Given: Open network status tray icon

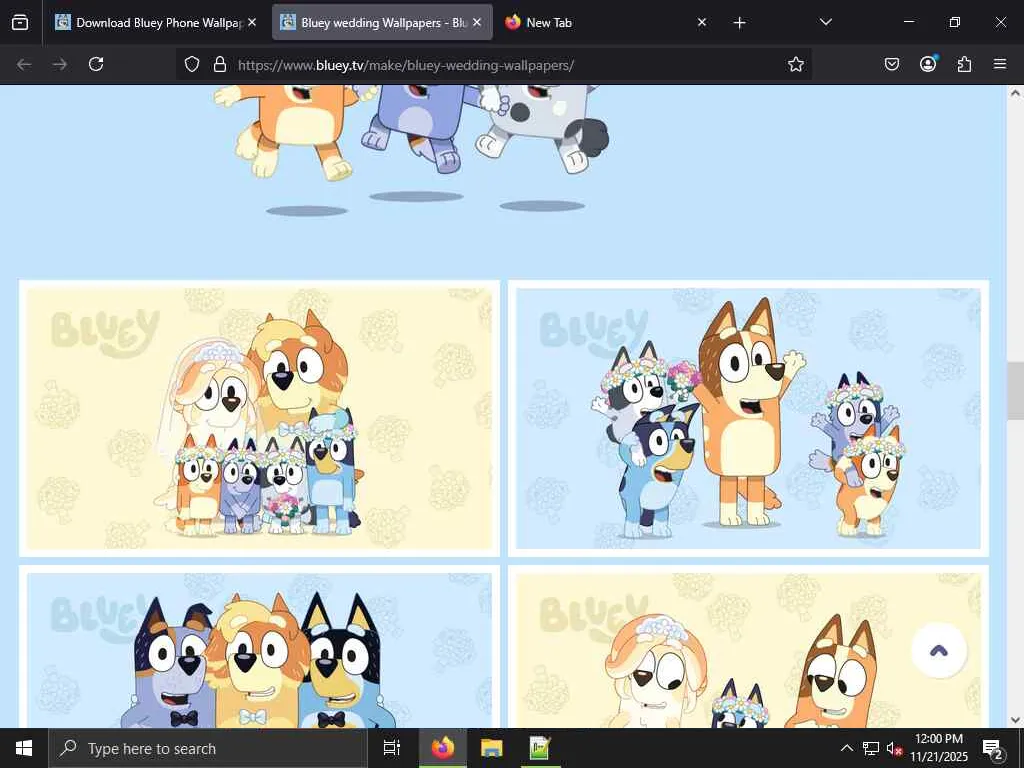Looking at the screenshot, I should [x=871, y=748].
